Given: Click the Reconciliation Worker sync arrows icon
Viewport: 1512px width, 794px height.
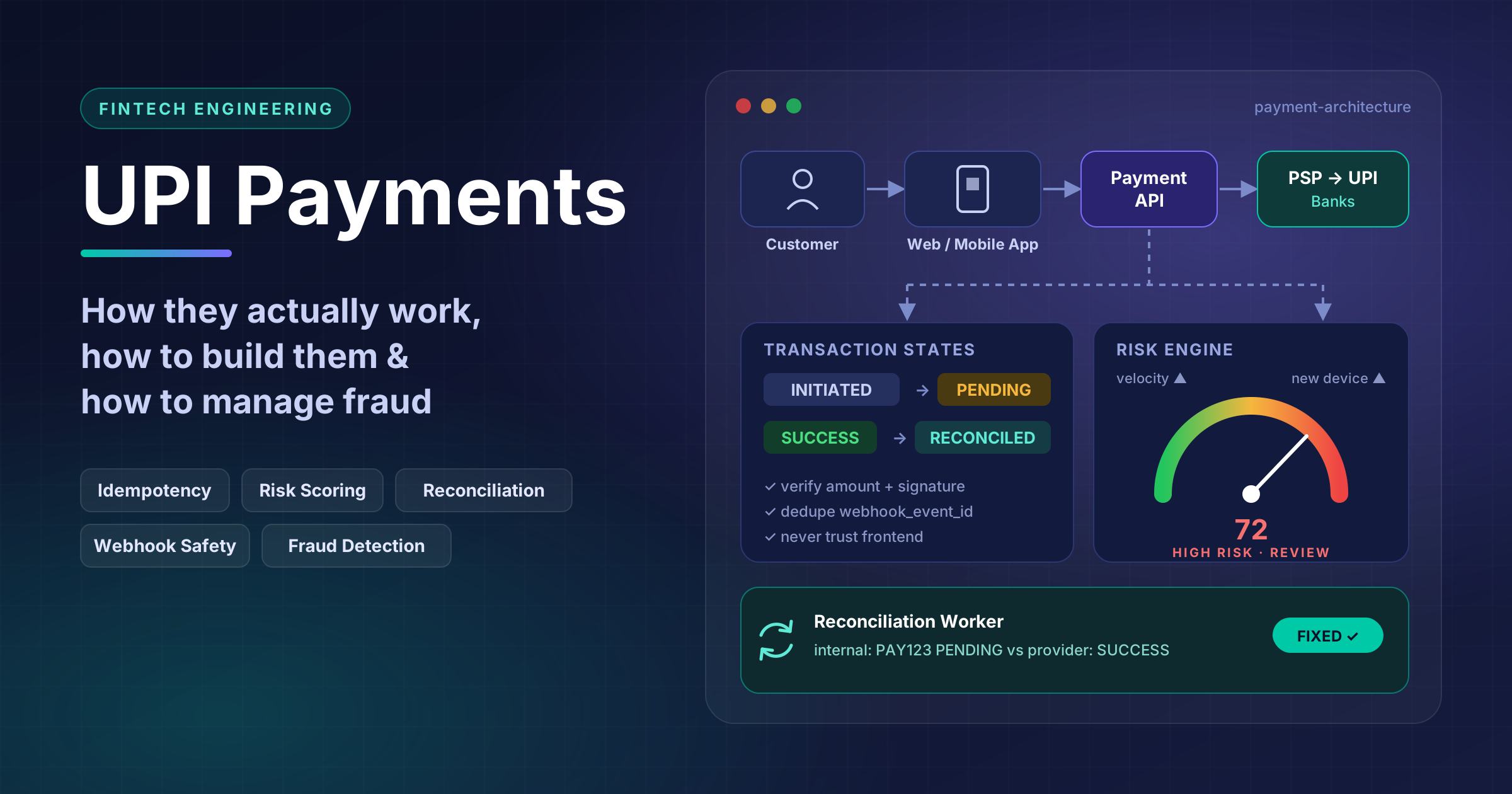Looking at the screenshot, I should tap(776, 640).
